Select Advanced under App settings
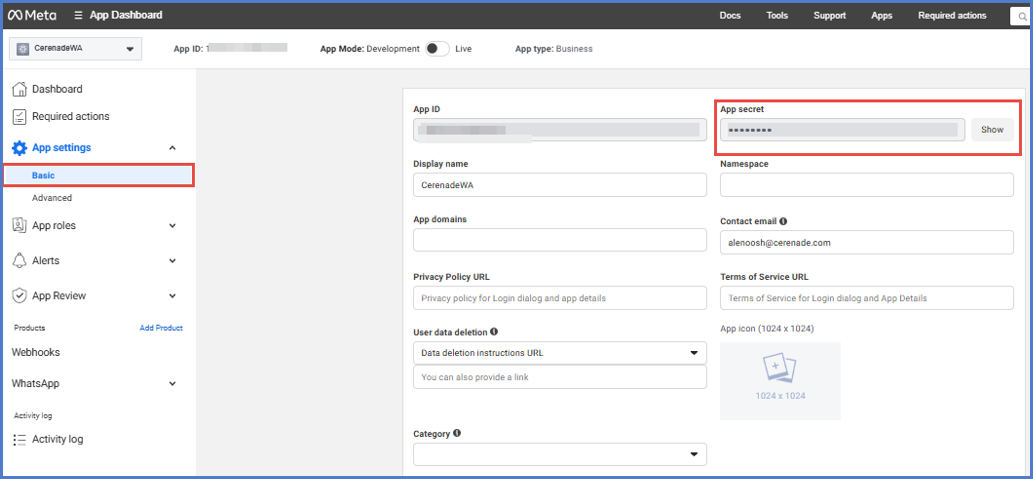This screenshot has width=1033, height=479. click(x=52, y=198)
